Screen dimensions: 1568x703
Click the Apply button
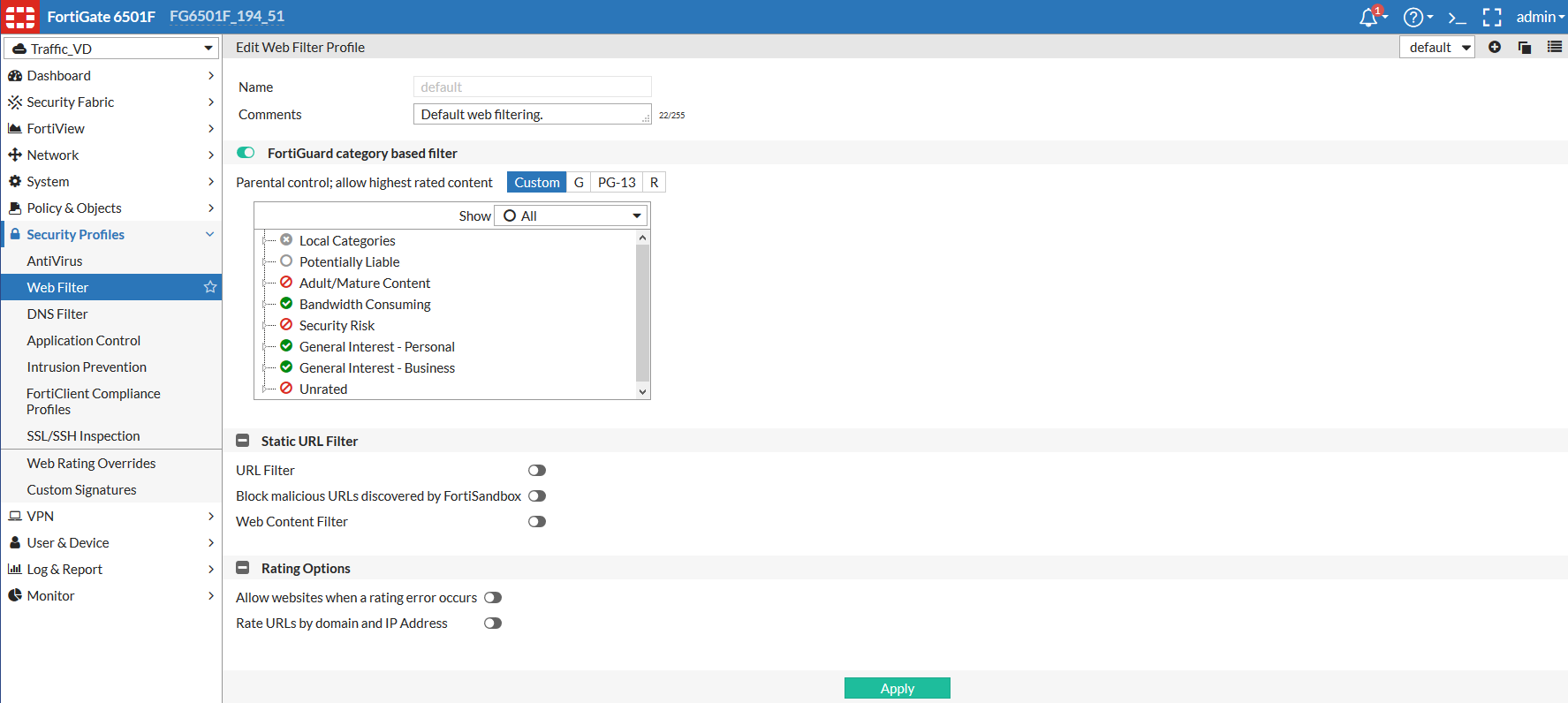click(898, 688)
